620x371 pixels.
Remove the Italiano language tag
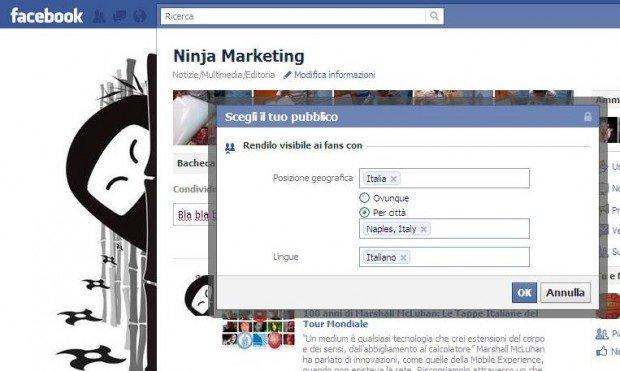[403, 258]
